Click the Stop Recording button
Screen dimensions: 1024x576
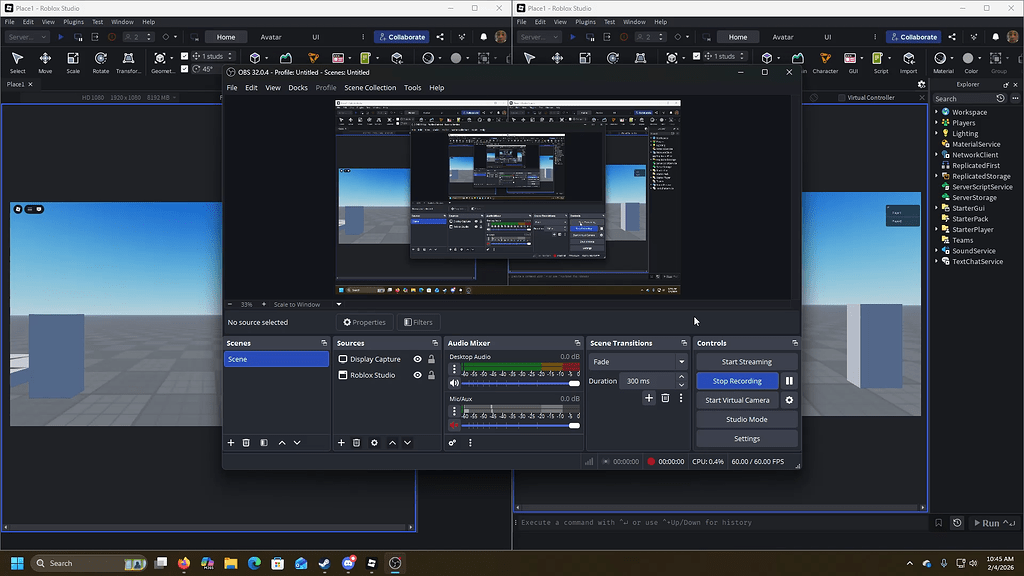(737, 381)
